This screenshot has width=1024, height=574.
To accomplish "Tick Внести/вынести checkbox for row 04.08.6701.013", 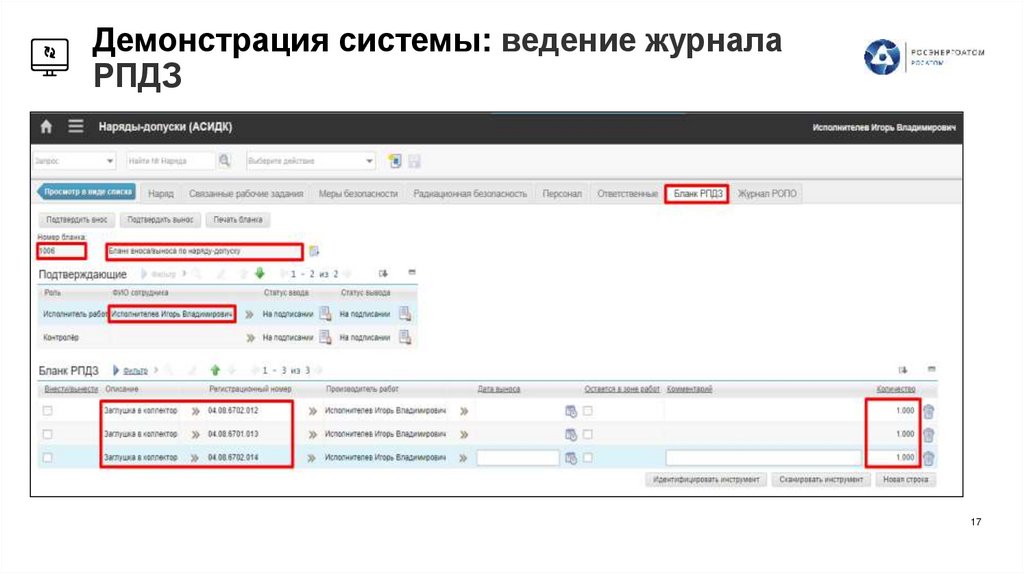I will click(48, 434).
